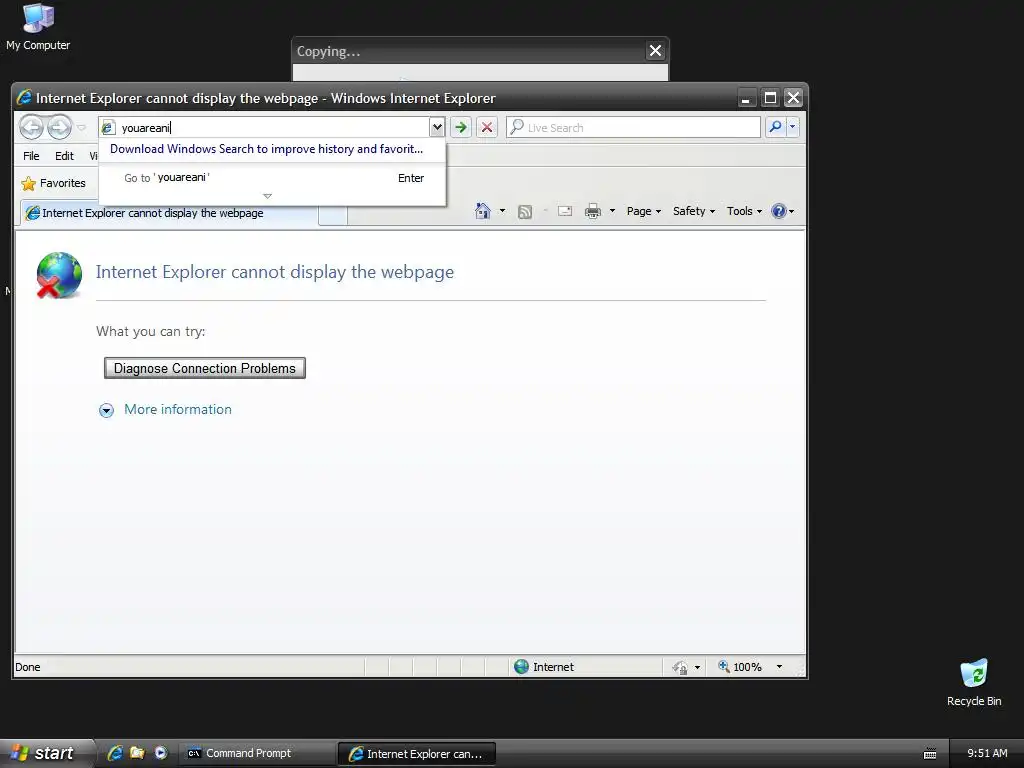Click the Print icon
The height and width of the screenshot is (768, 1024).
tap(592, 211)
